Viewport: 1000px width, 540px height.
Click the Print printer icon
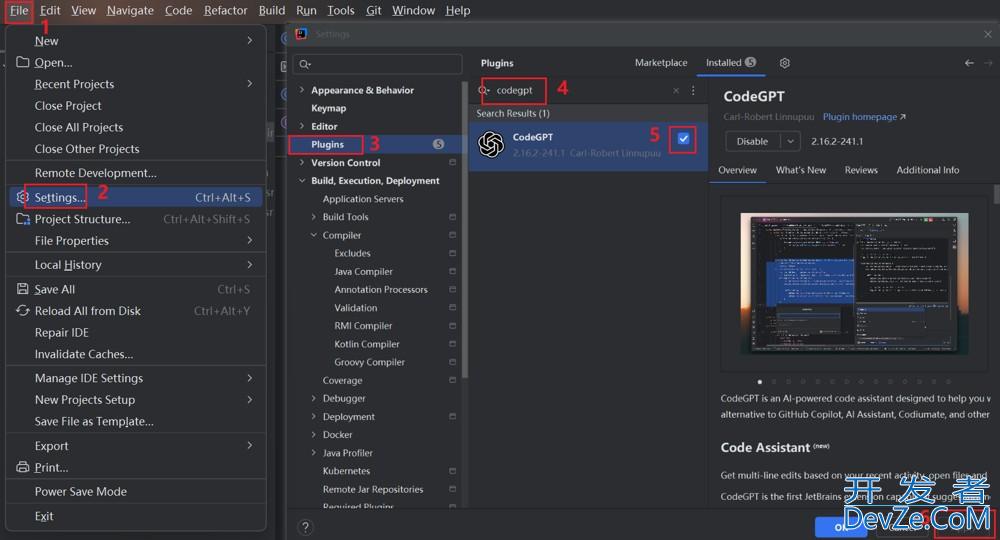(x=23, y=467)
